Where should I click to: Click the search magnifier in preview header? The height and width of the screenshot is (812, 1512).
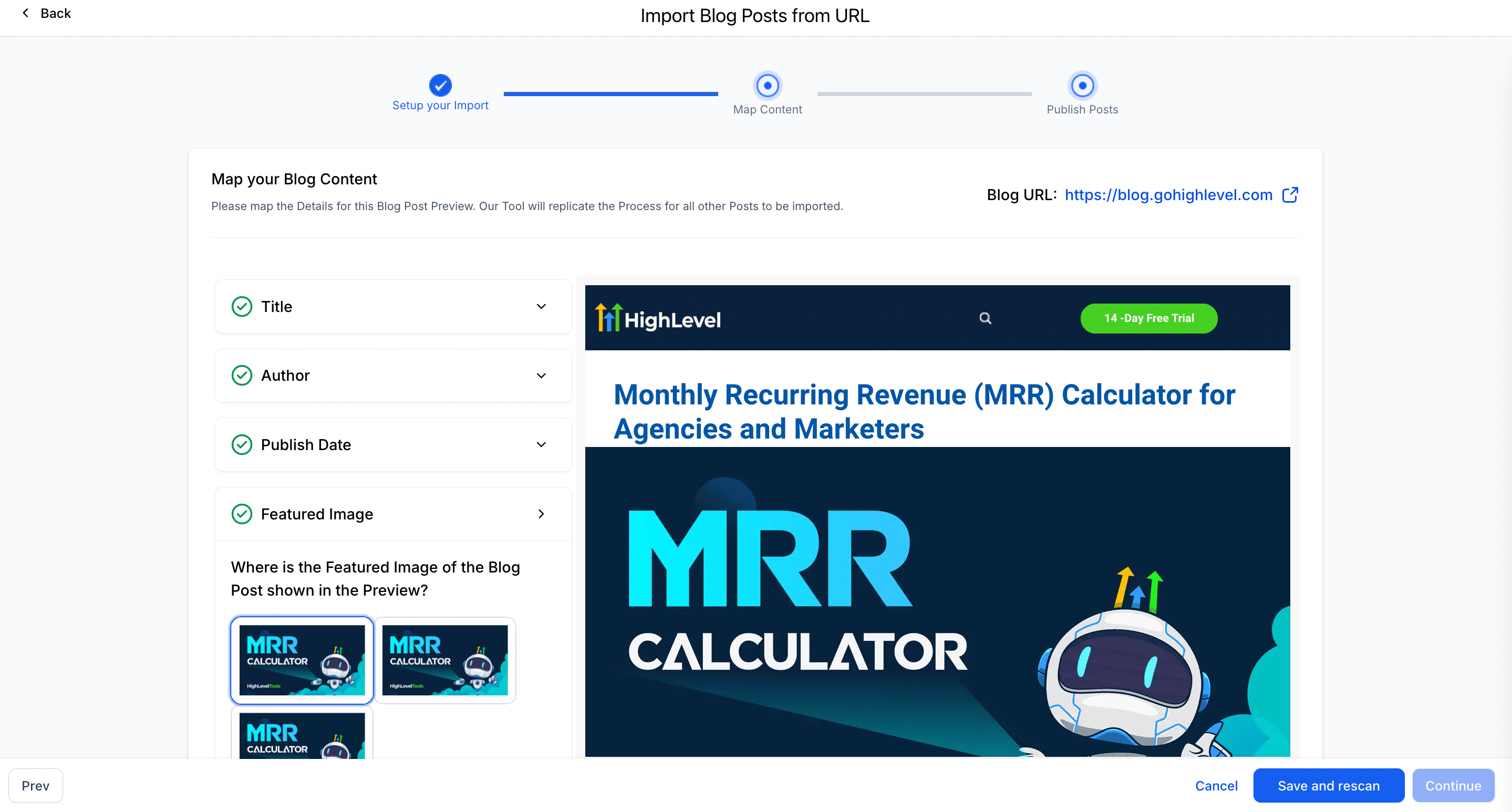(x=985, y=318)
